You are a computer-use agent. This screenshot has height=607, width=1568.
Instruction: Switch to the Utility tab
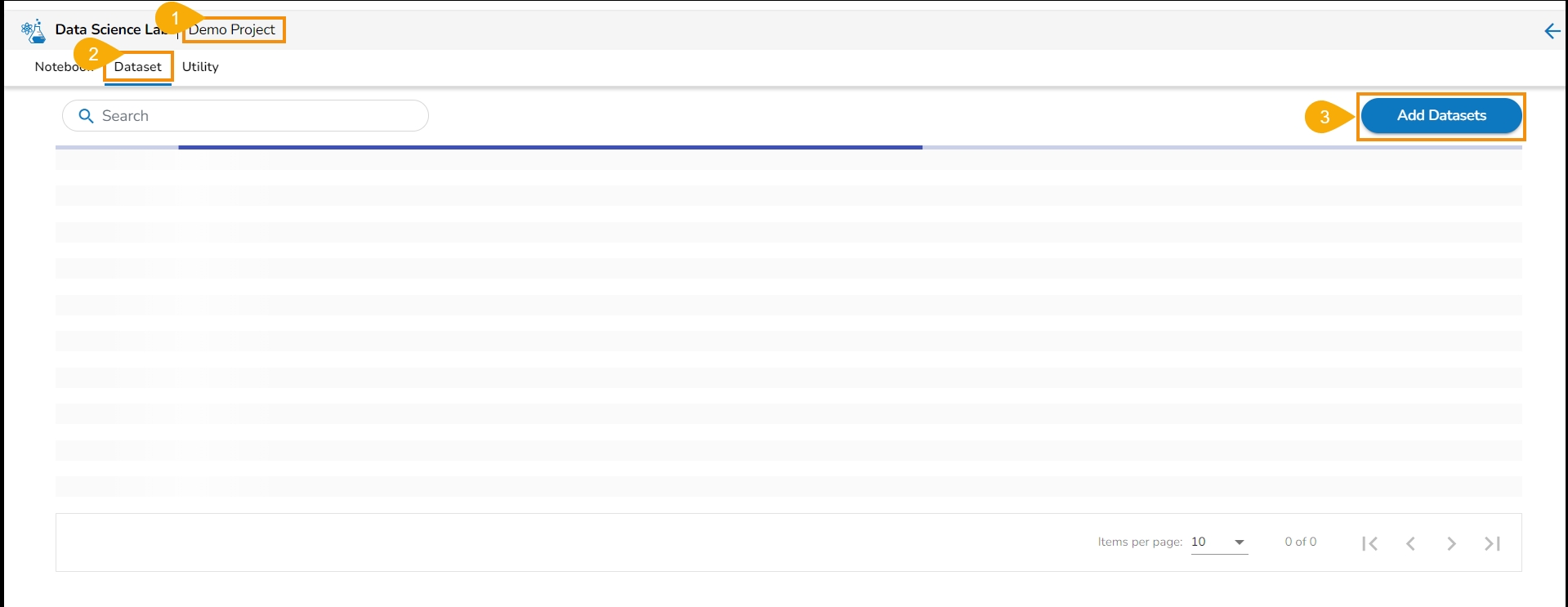click(200, 67)
